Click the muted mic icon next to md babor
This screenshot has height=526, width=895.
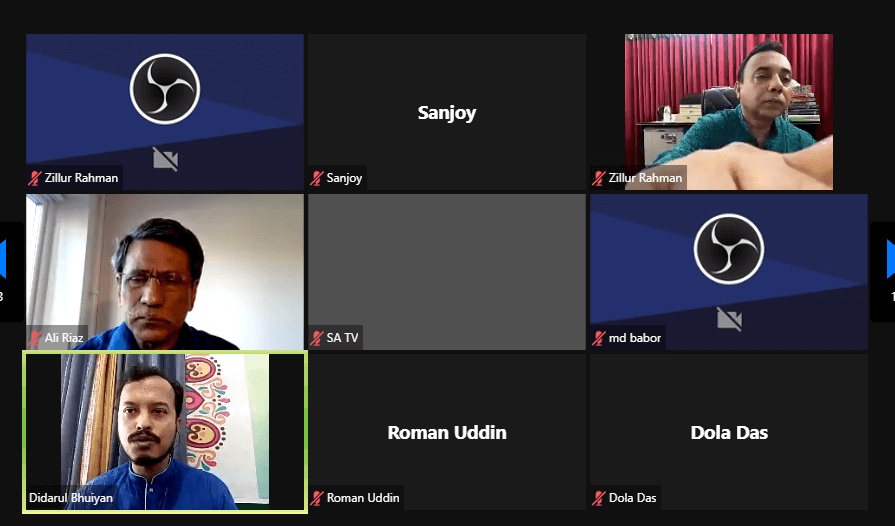coord(598,338)
